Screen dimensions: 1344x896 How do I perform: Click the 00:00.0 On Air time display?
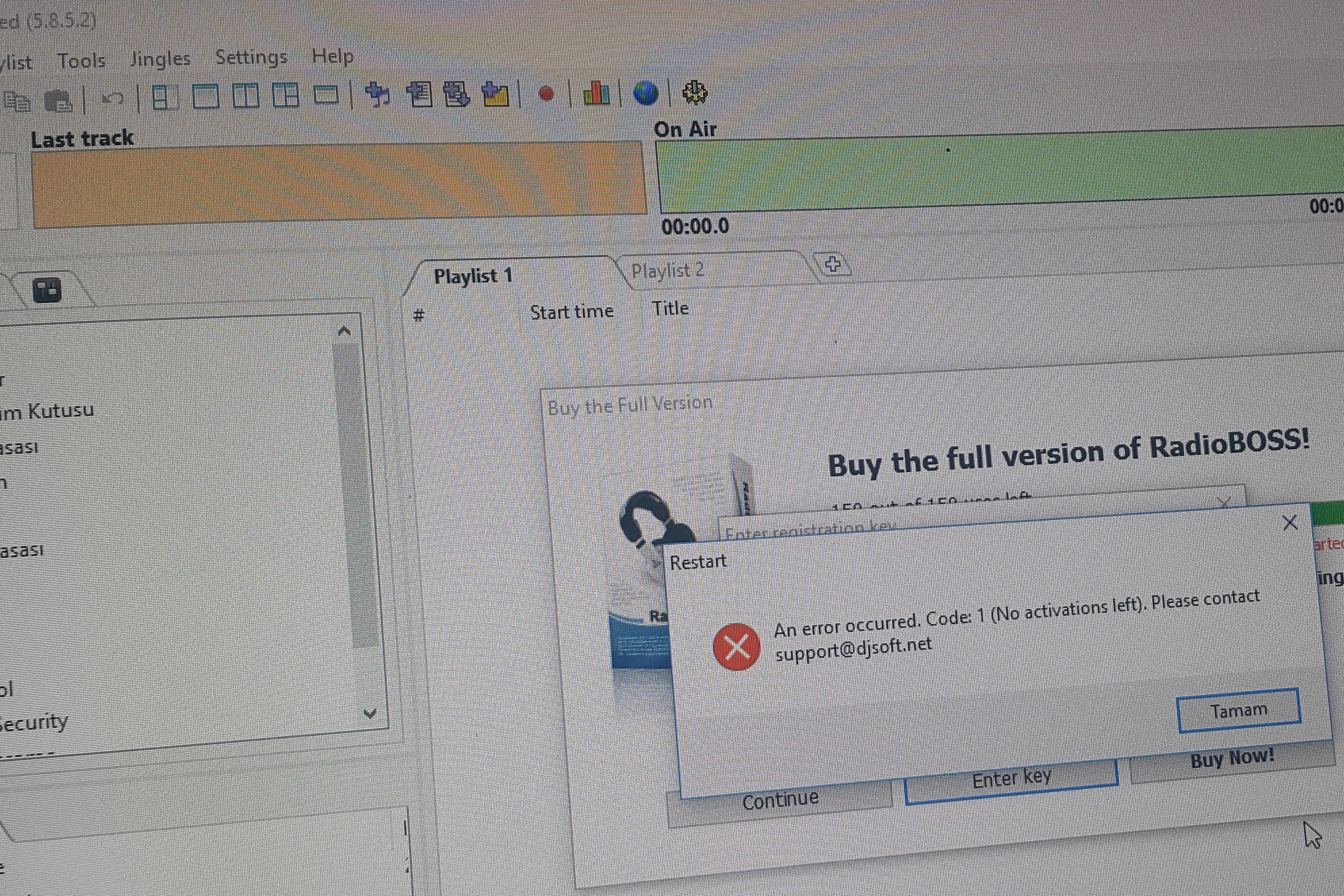tap(695, 226)
